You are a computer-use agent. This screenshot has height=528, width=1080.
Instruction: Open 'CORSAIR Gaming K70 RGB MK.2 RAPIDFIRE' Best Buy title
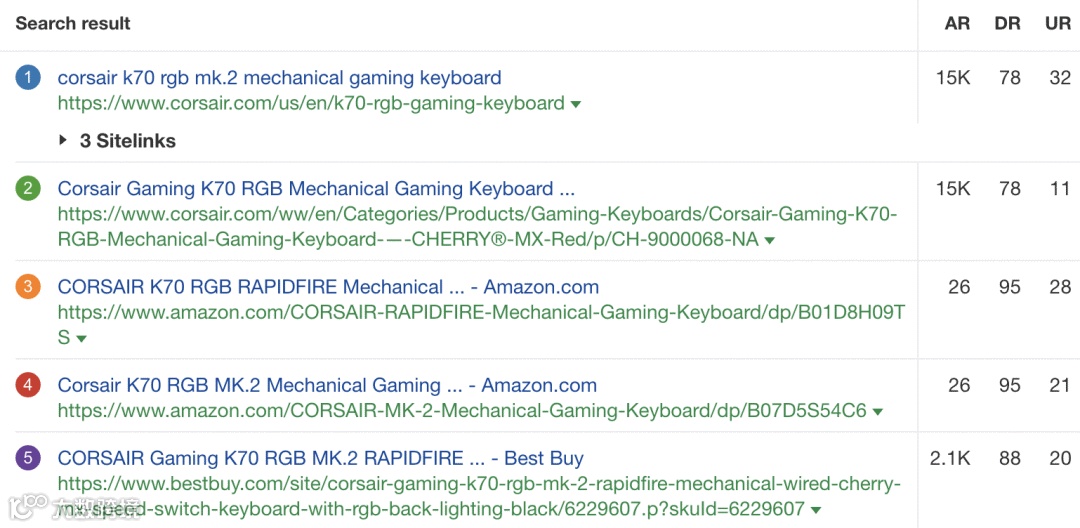(x=321, y=458)
